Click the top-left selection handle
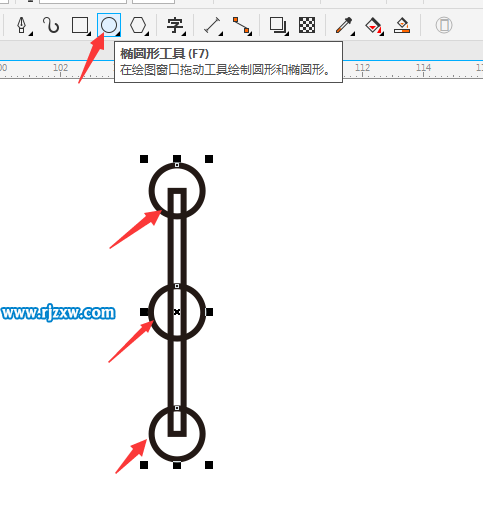This screenshot has height=506, width=483. tap(144, 159)
